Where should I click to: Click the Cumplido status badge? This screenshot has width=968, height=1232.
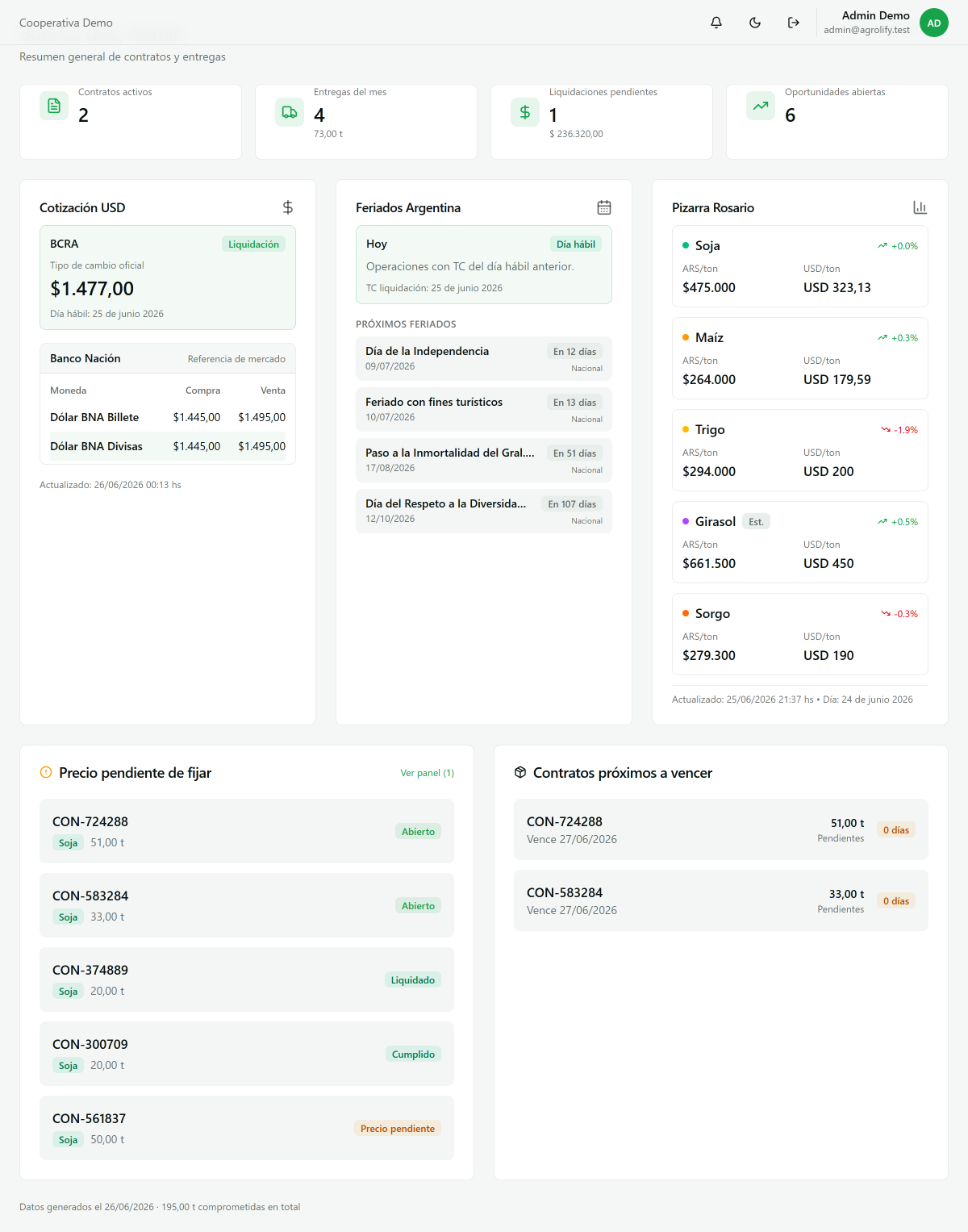click(413, 1055)
